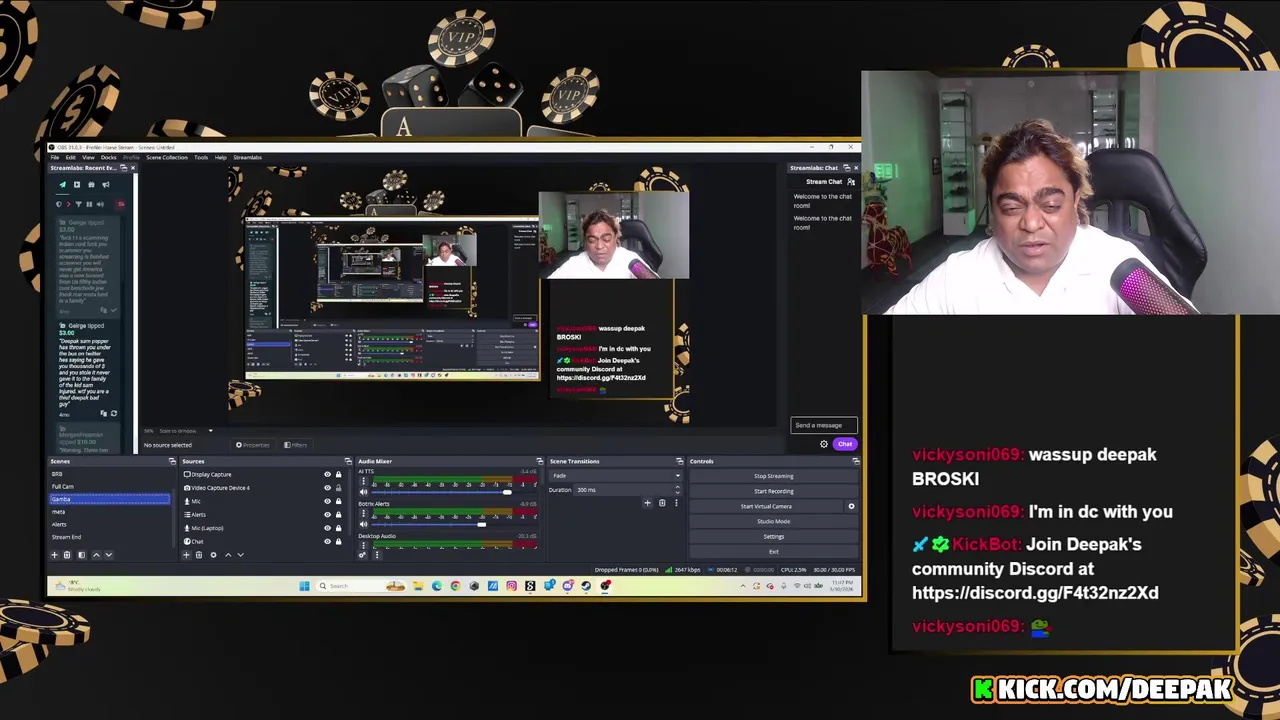Open the preview scaling dropdown arrow
The image size is (1280, 720).
coord(210,431)
